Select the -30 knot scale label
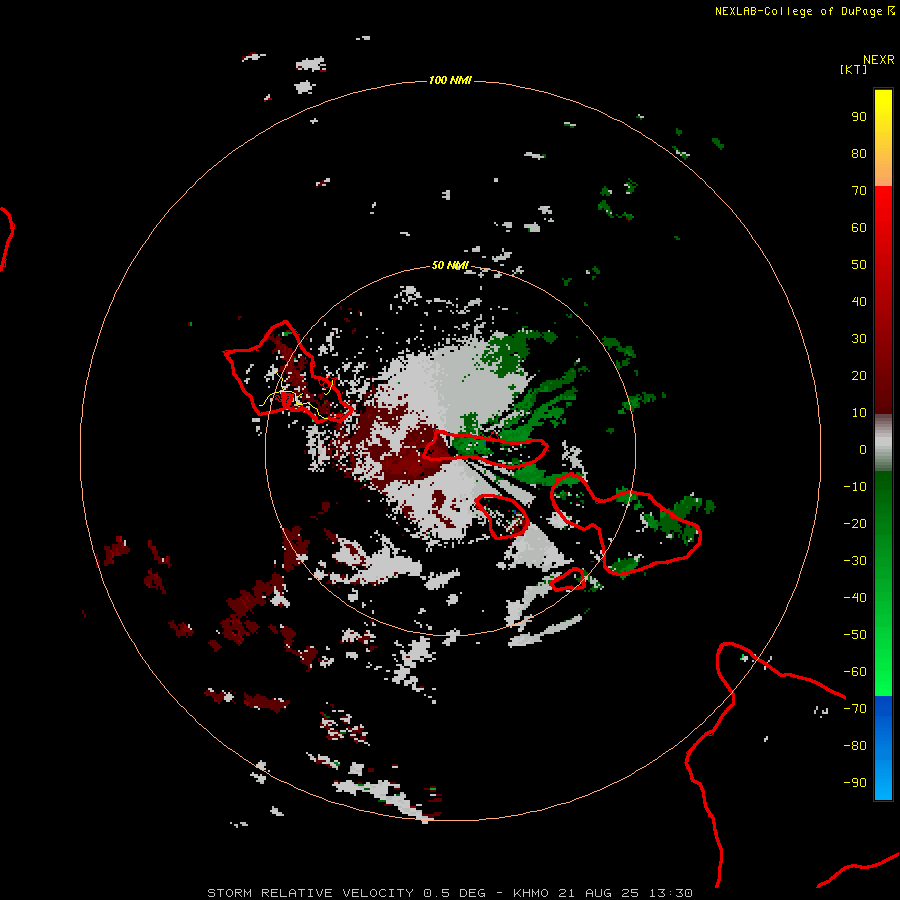 click(x=855, y=561)
